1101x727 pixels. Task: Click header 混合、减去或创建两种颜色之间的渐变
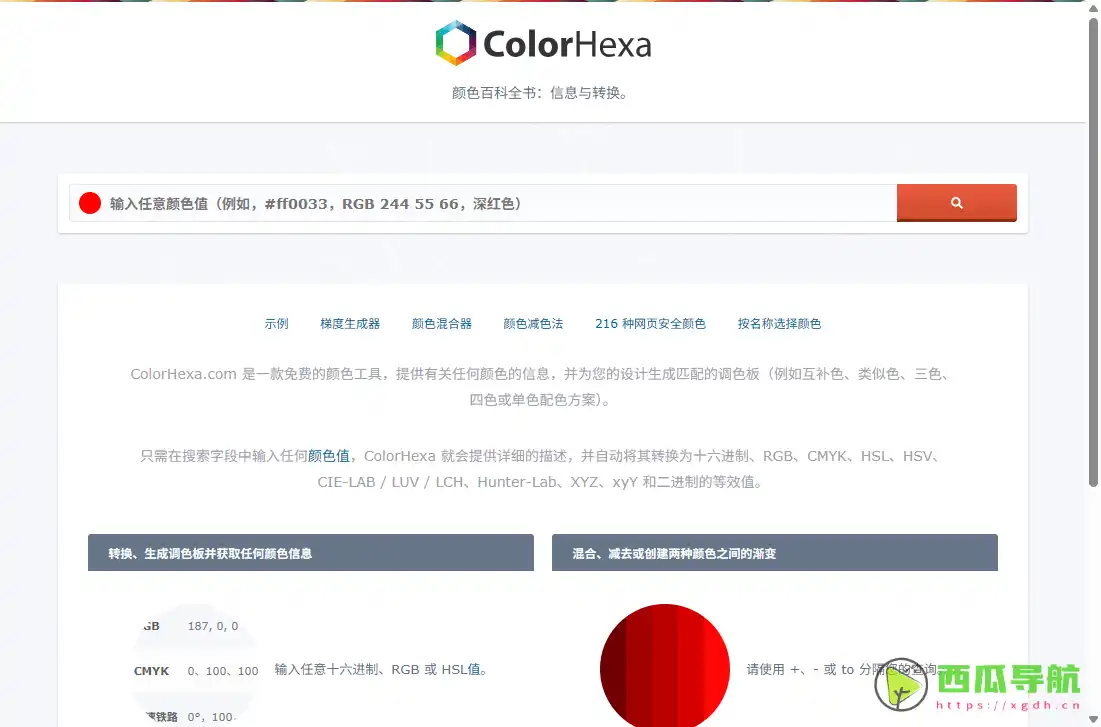click(774, 553)
